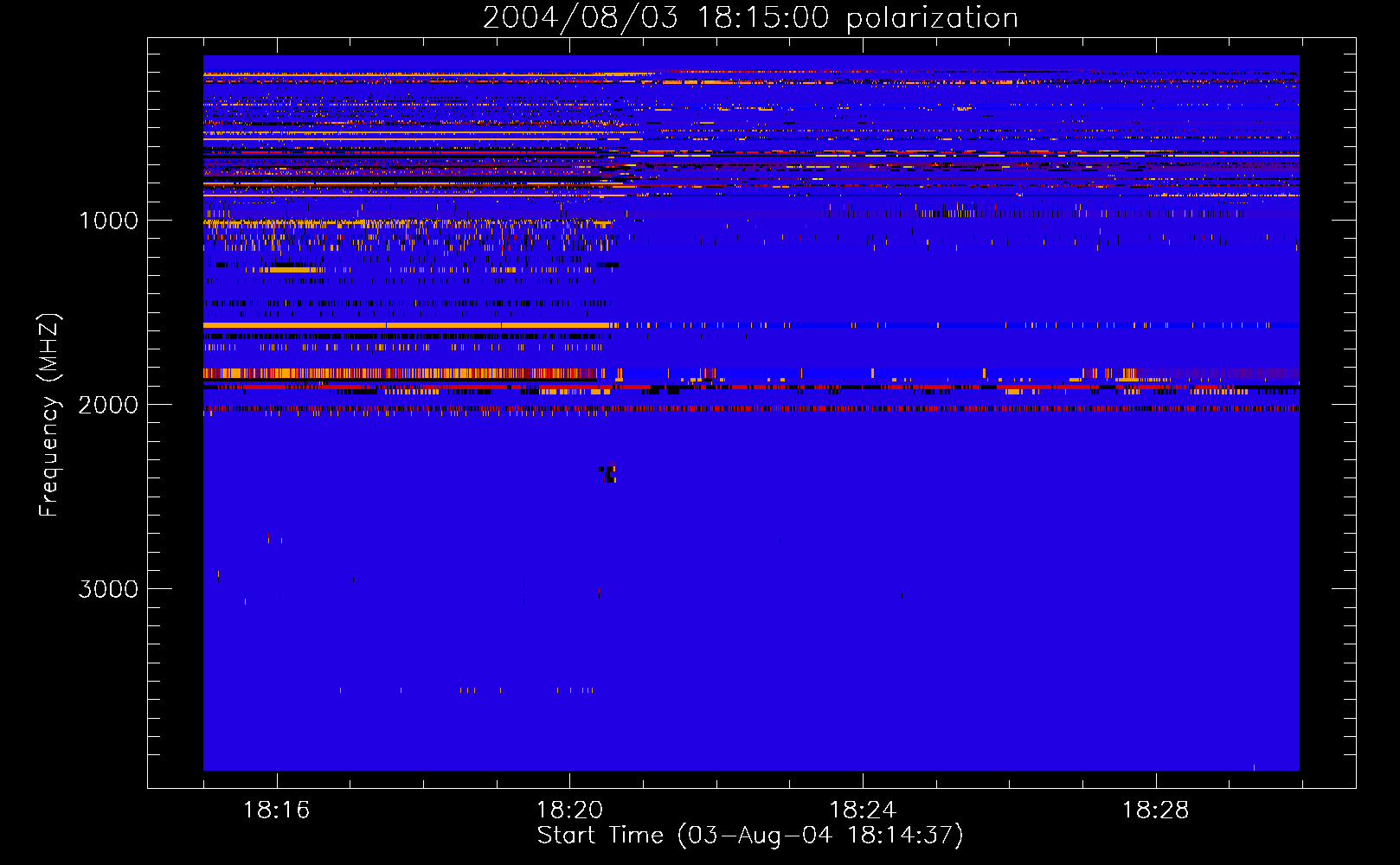Screen dimensions: 1400x865
Task: Click the 18:24 time tick label
Action: click(863, 811)
